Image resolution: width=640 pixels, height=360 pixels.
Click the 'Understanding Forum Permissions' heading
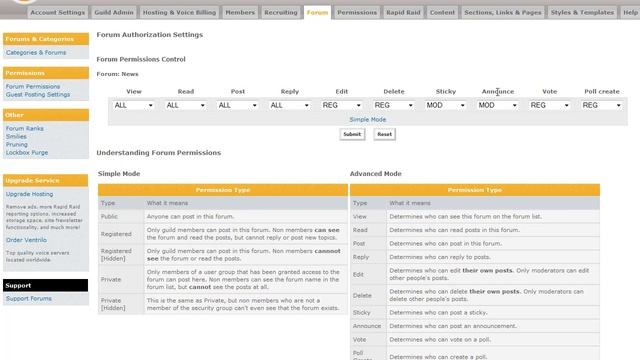click(x=159, y=153)
